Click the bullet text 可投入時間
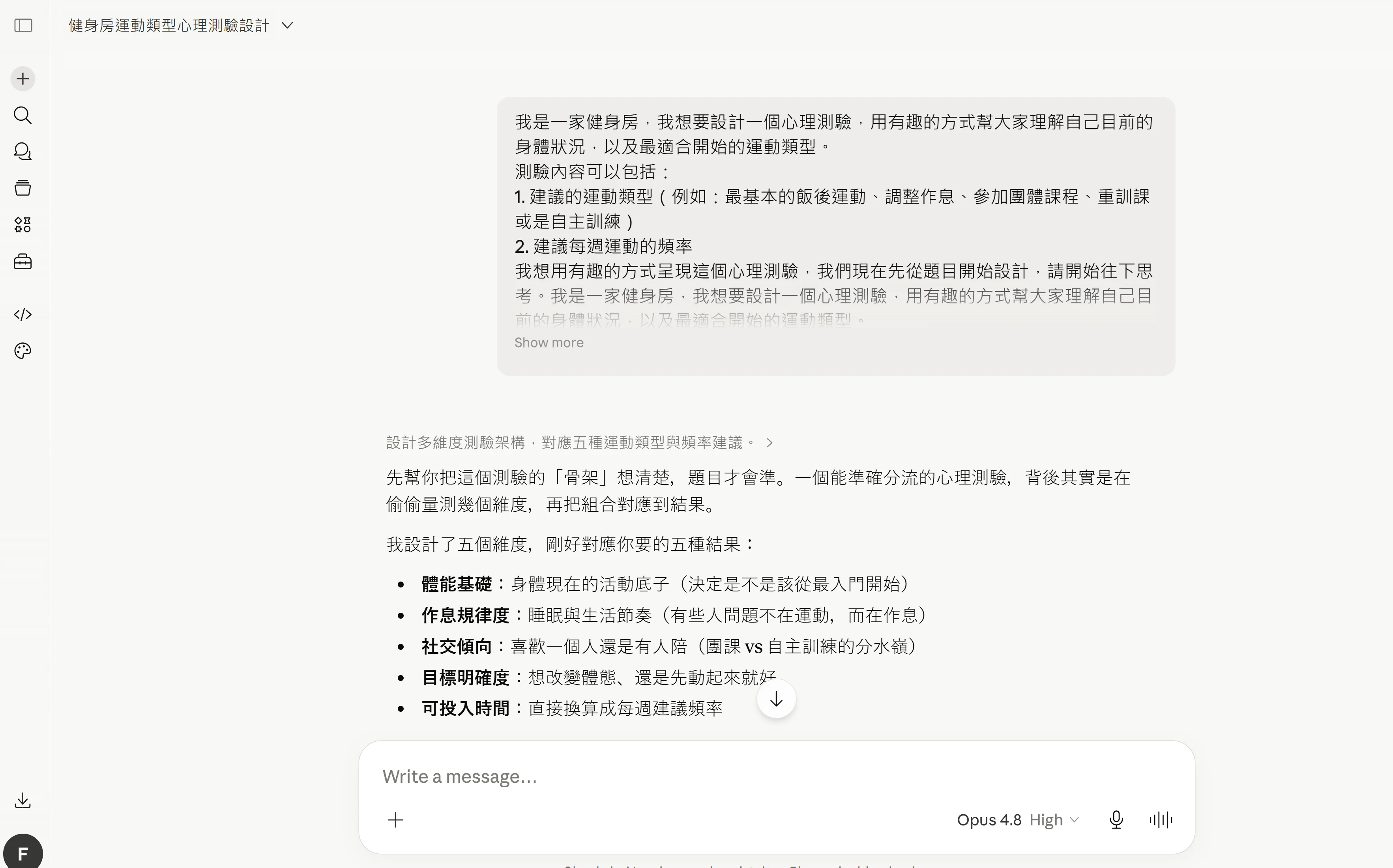 [465, 709]
